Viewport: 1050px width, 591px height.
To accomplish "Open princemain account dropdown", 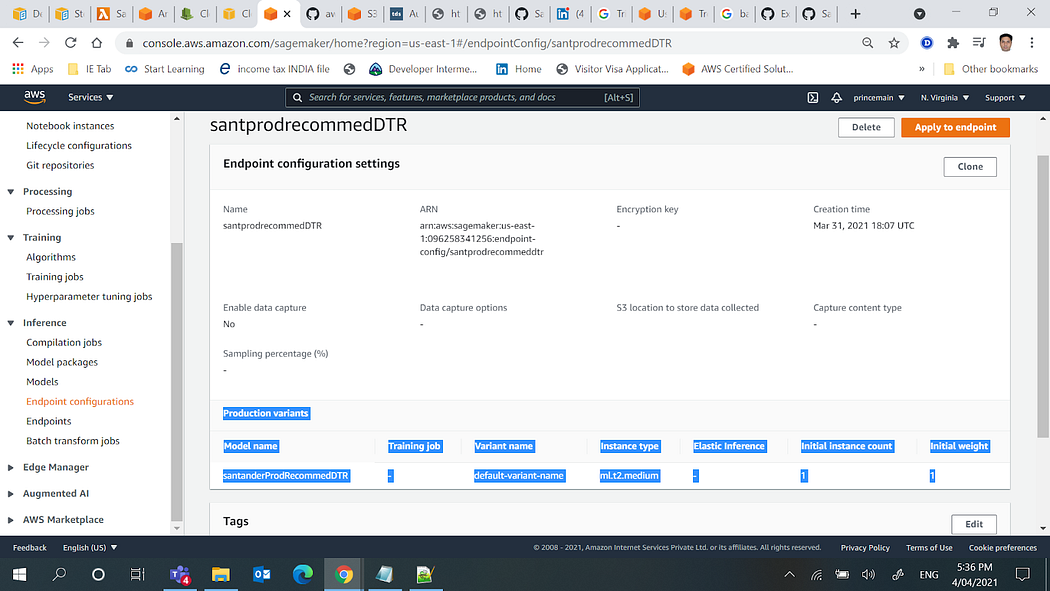I will click(879, 98).
